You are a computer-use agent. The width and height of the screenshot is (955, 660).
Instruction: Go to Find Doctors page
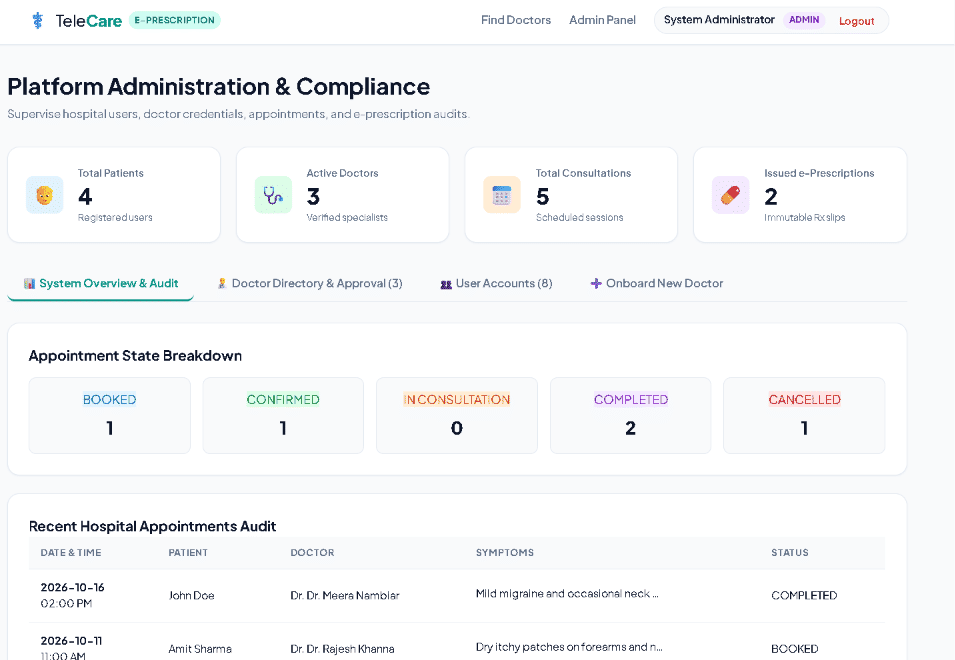(516, 20)
